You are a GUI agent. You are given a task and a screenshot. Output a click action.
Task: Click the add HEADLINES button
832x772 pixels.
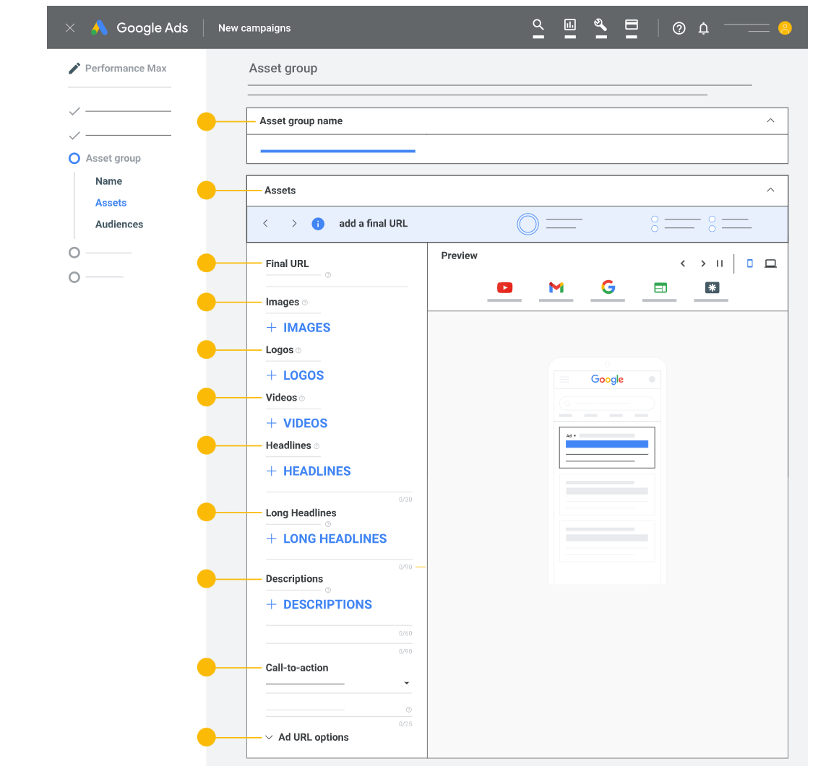coord(308,471)
